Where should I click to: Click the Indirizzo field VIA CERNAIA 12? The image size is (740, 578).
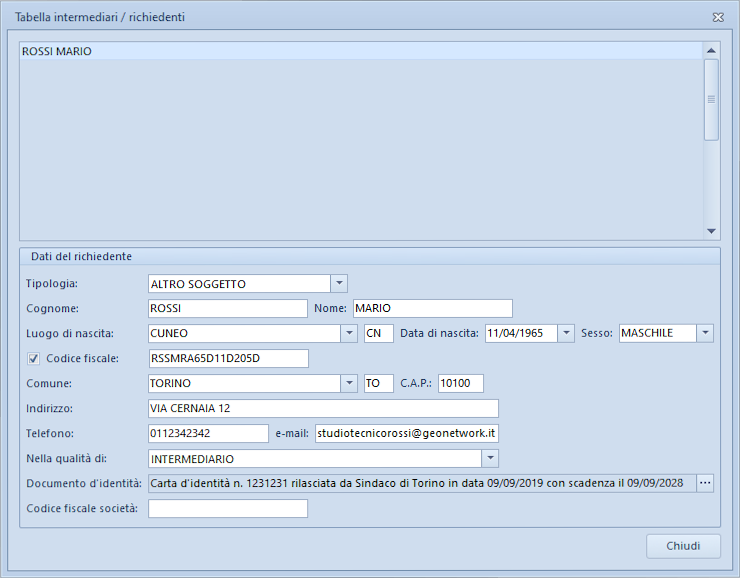click(x=323, y=409)
